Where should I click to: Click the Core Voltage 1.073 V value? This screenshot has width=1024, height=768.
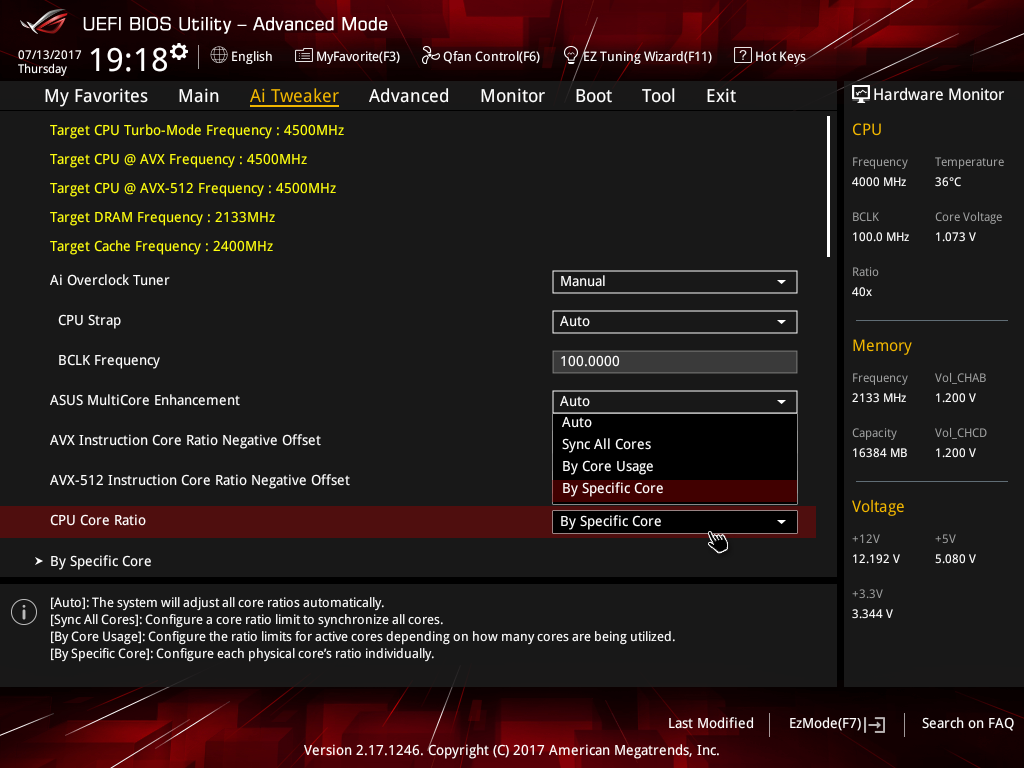955,237
